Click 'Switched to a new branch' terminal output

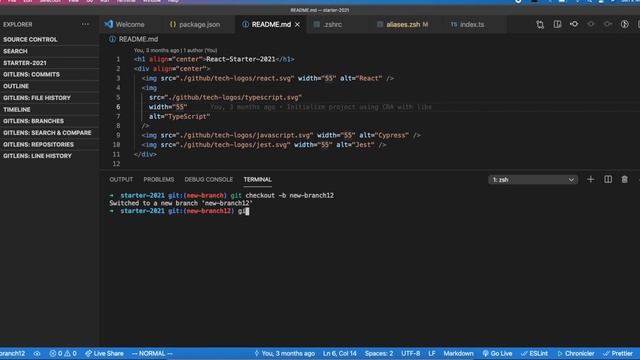point(181,203)
